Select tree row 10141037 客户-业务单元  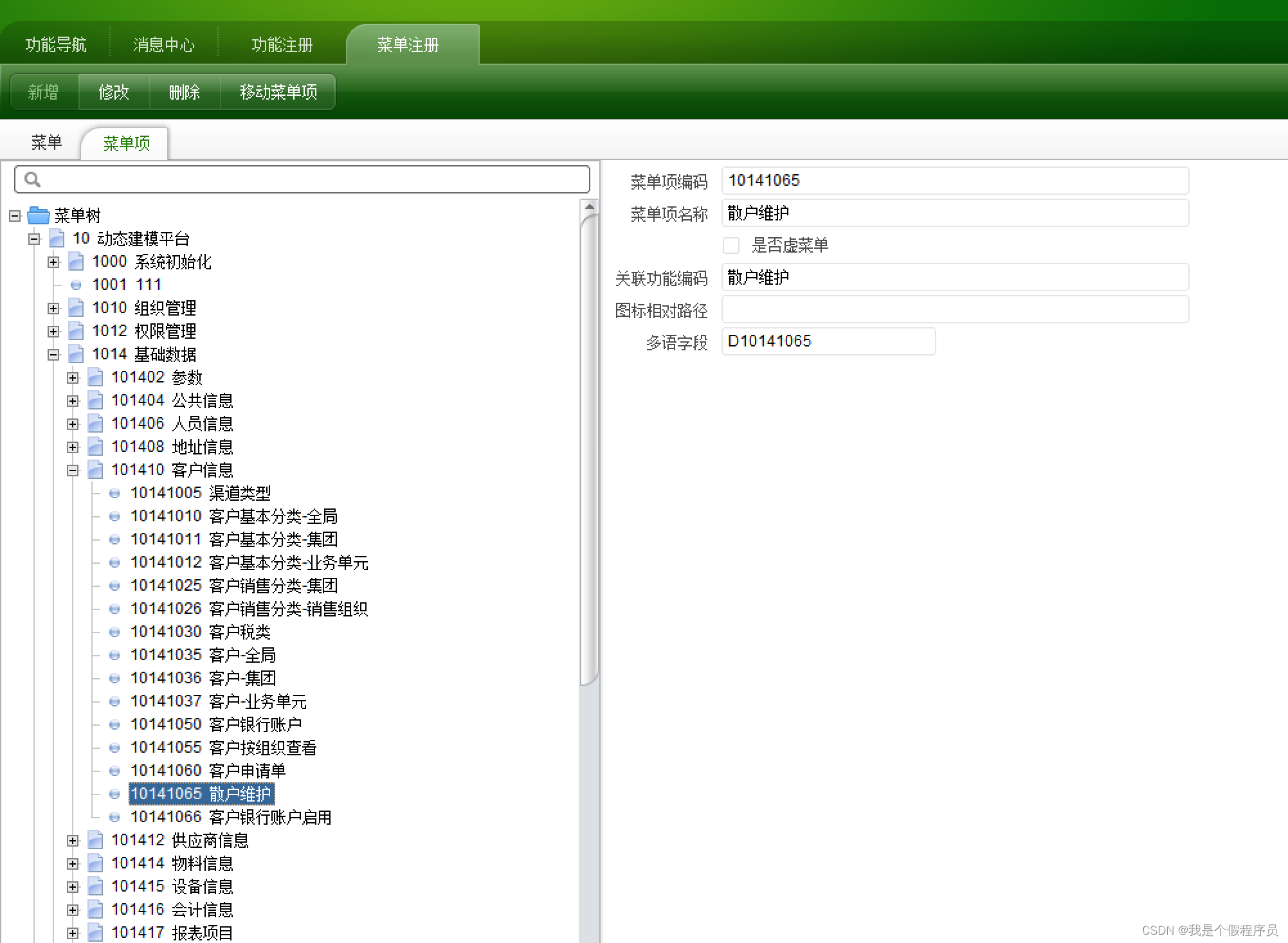(x=219, y=701)
